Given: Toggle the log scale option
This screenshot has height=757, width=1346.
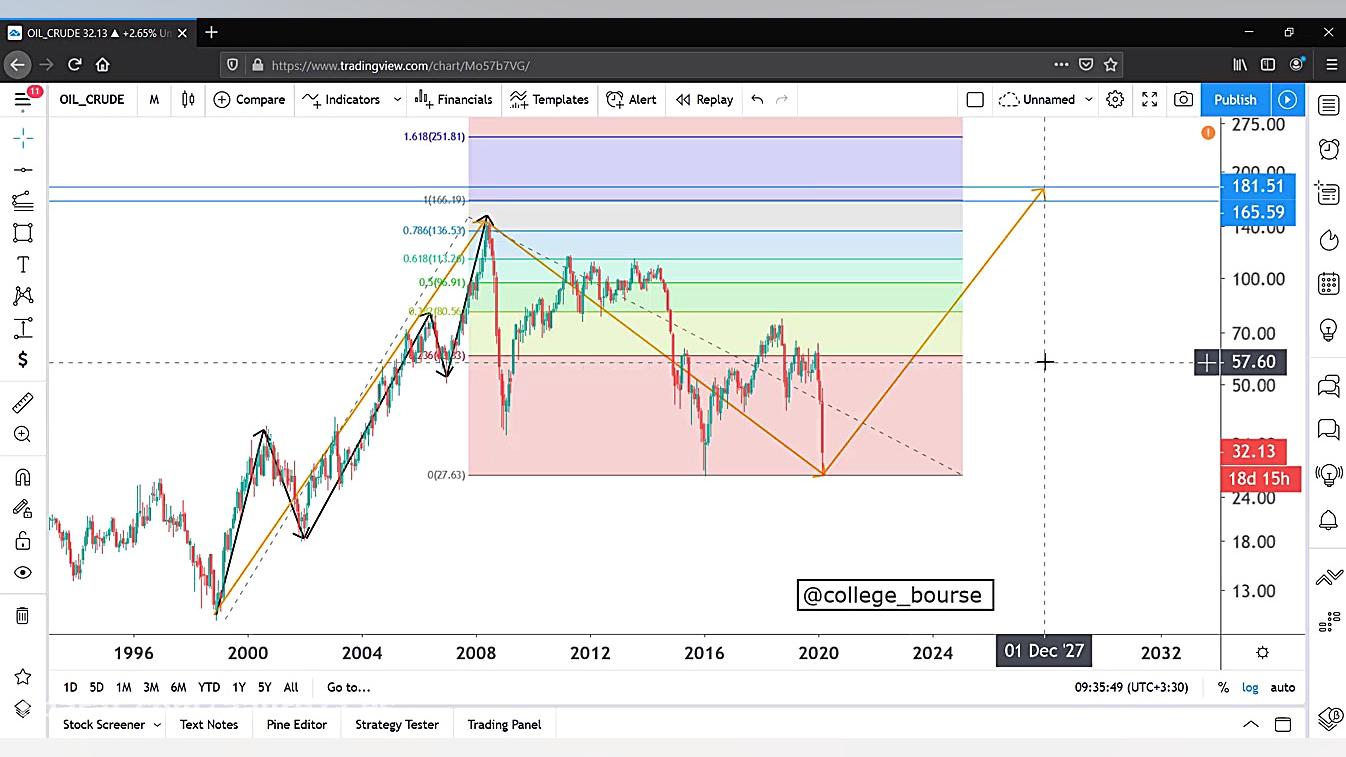Looking at the screenshot, I should (x=1250, y=687).
